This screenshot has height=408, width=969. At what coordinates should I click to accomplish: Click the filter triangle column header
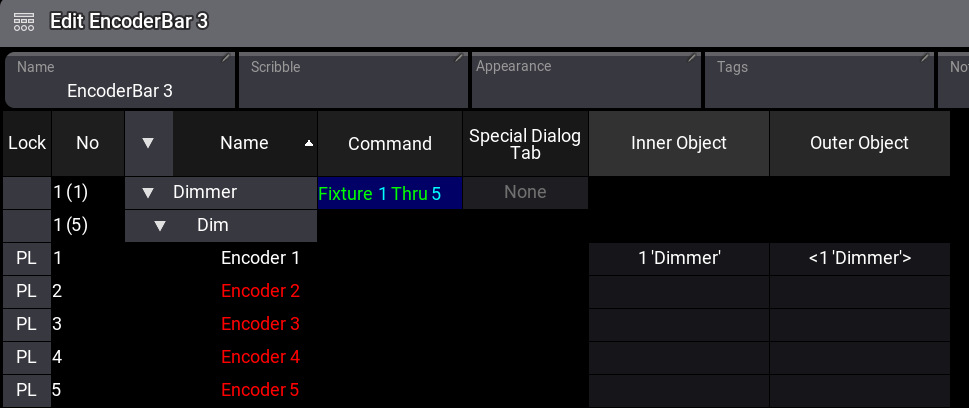(148, 143)
